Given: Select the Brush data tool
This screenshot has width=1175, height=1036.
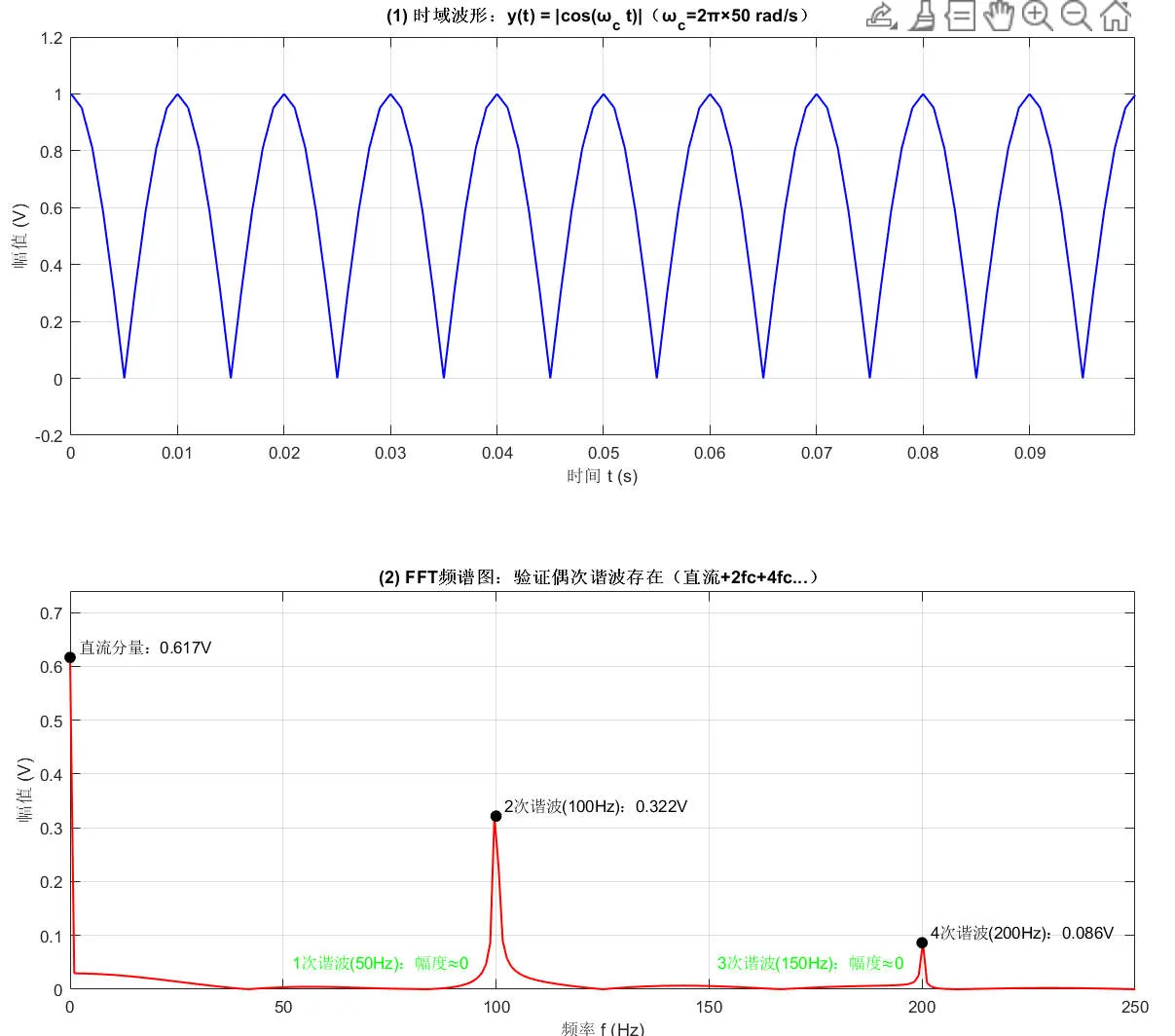Looking at the screenshot, I should click(x=921, y=16).
